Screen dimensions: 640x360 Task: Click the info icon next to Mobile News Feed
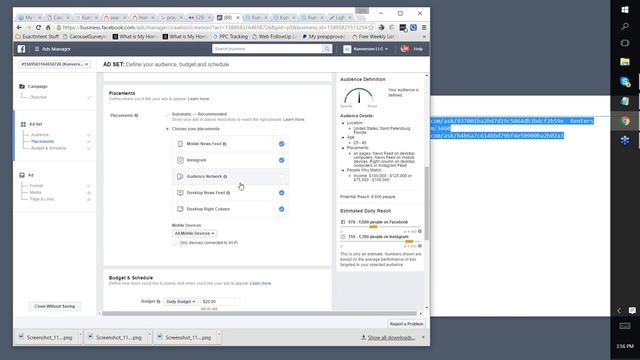[224, 144]
